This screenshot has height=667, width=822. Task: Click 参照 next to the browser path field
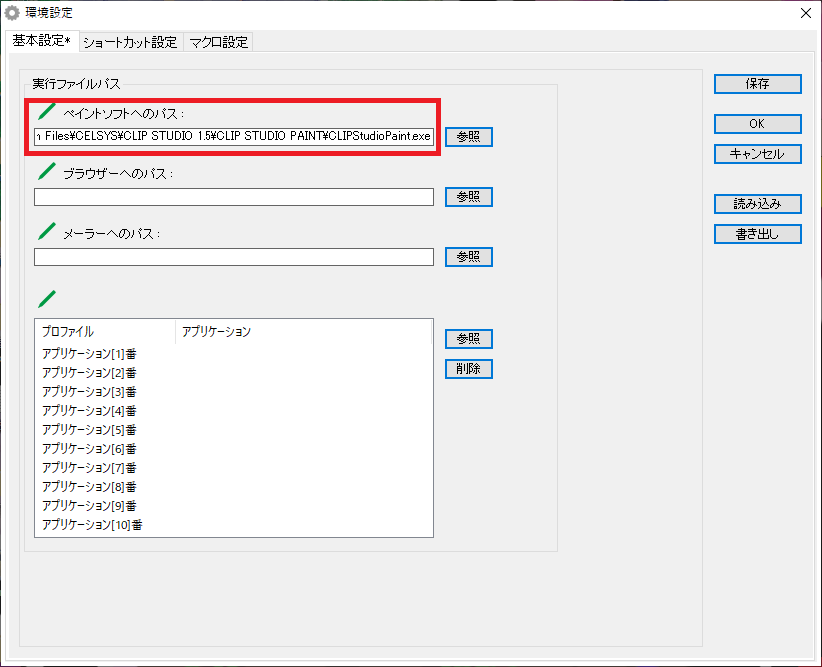(468, 197)
